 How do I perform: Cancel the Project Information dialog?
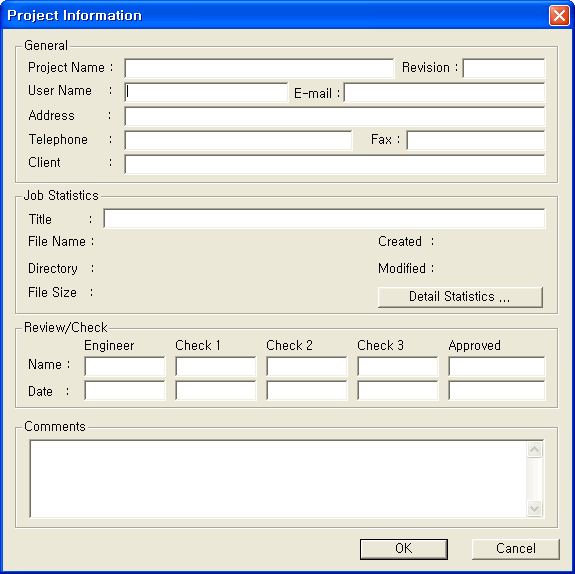[x=516, y=549]
